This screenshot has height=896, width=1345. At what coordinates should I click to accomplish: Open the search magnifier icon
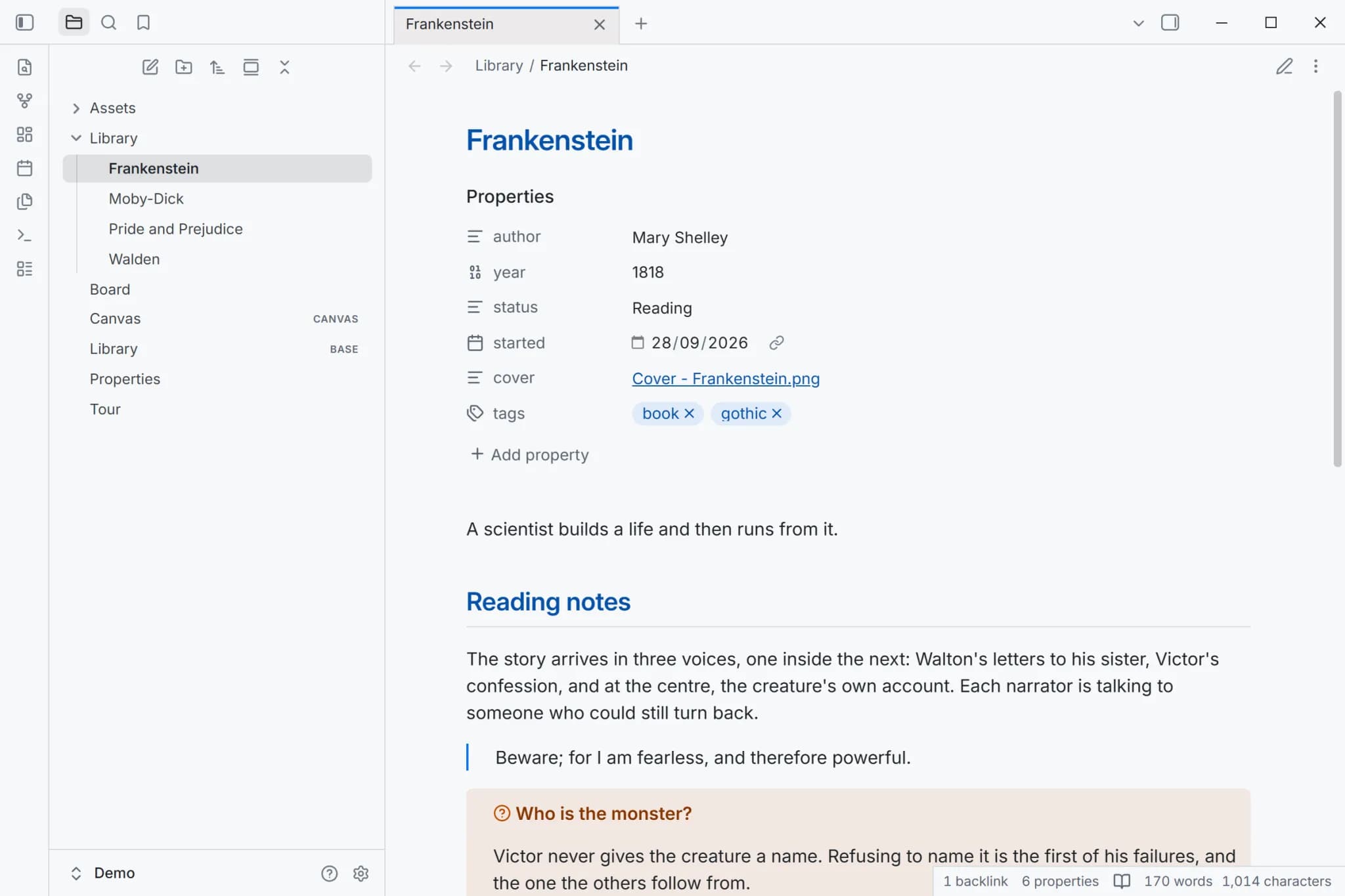click(108, 22)
